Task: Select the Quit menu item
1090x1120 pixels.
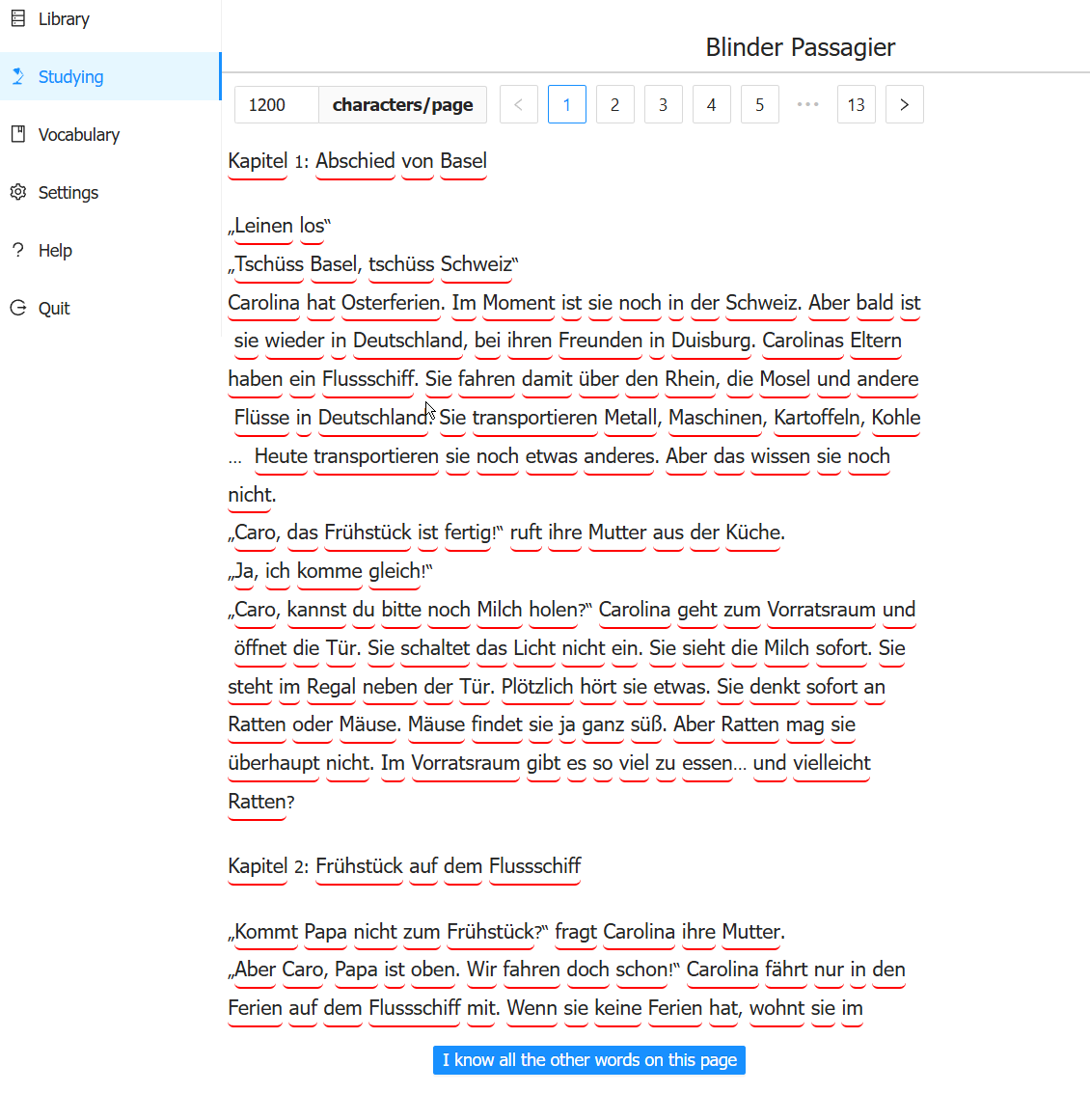Action: coord(111,308)
